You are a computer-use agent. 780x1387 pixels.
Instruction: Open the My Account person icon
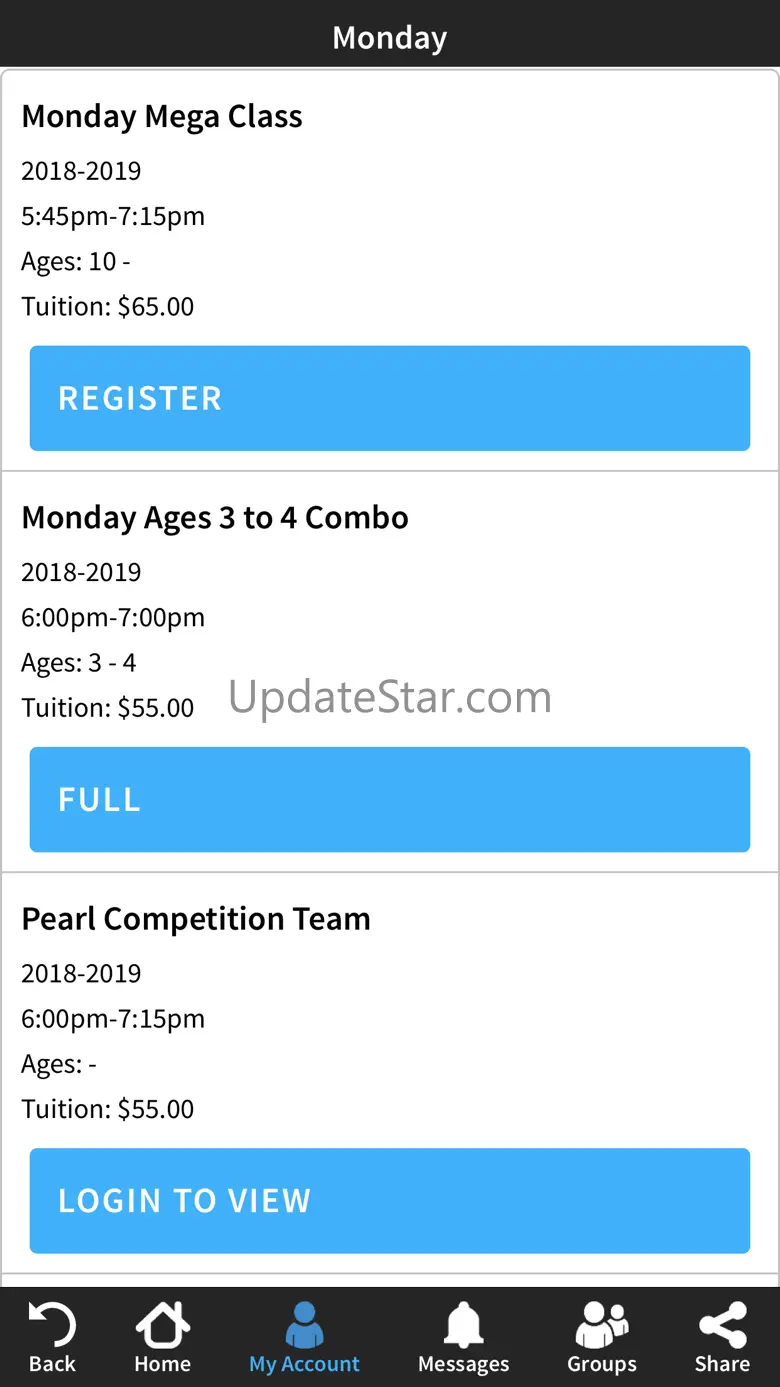(x=304, y=1324)
